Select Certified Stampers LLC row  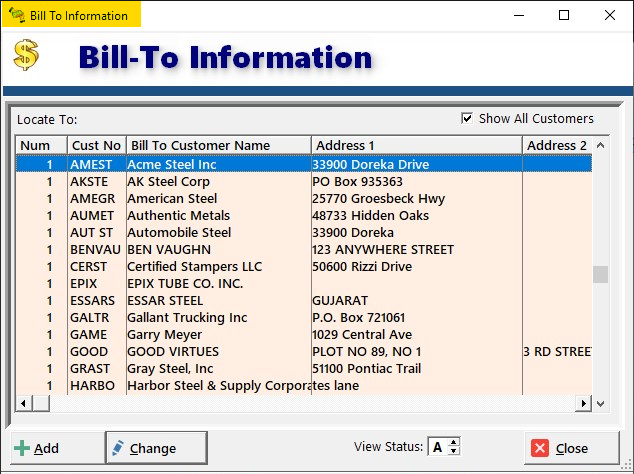coord(304,267)
